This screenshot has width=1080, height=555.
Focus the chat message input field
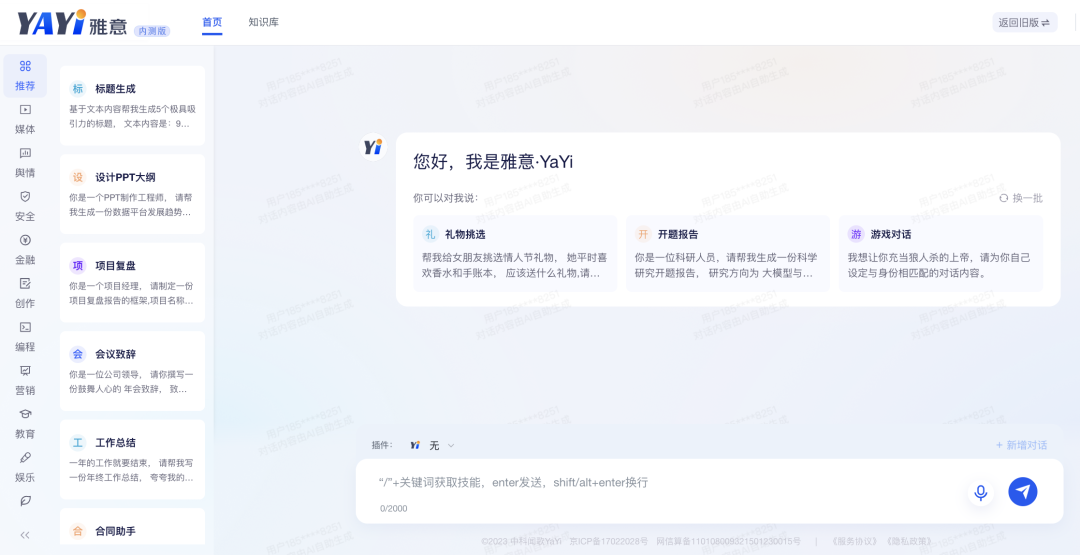[x=668, y=483]
